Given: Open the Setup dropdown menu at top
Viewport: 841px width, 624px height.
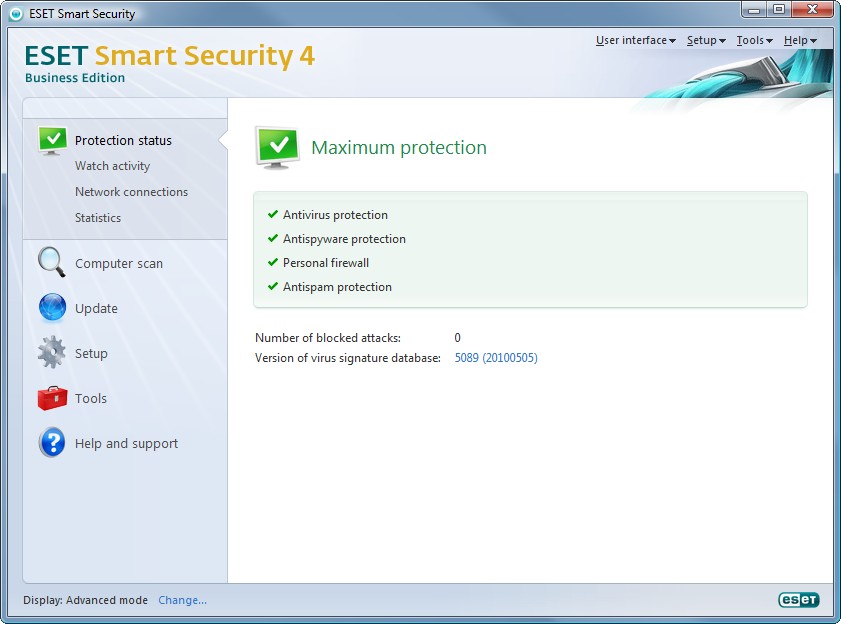Looking at the screenshot, I should click(706, 40).
